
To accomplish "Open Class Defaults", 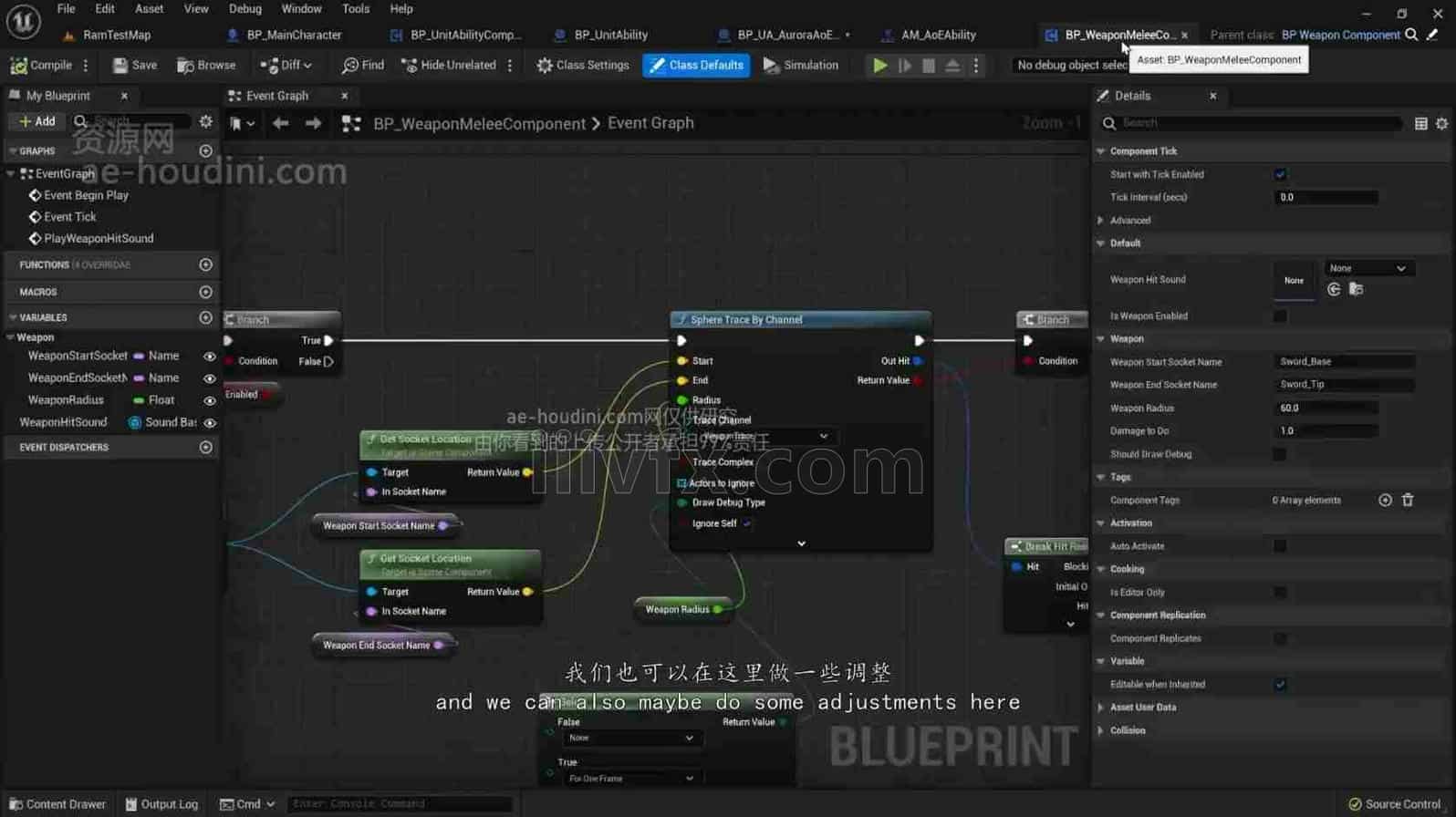I will click(x=696, y=65).
